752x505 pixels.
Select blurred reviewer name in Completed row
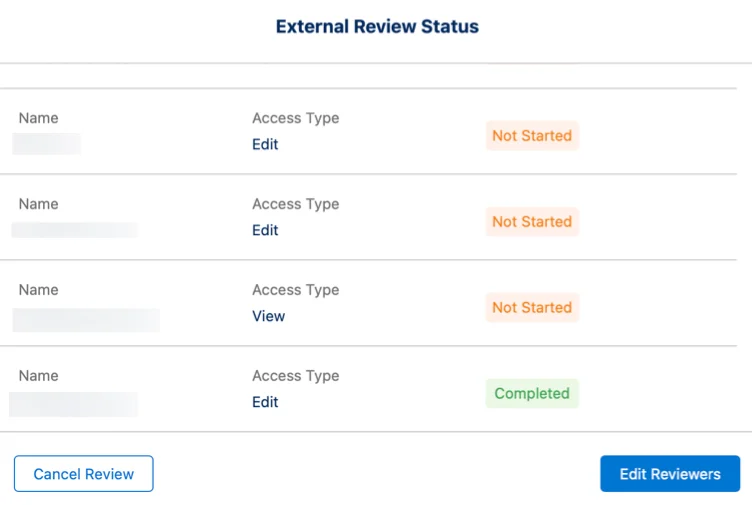[x=74, y=404]
